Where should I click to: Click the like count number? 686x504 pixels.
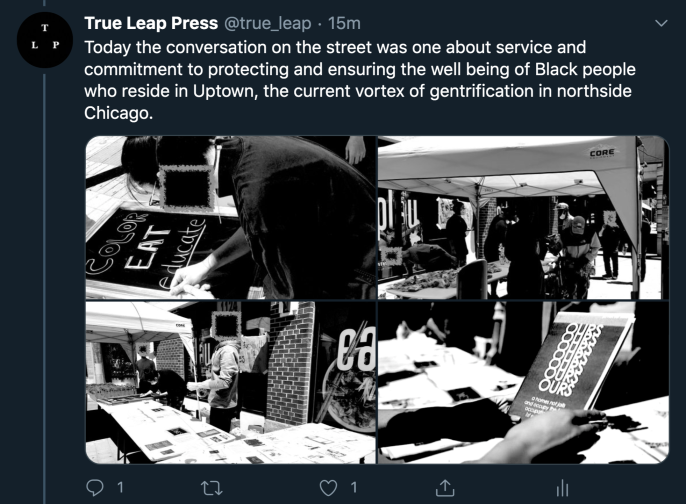354,487
